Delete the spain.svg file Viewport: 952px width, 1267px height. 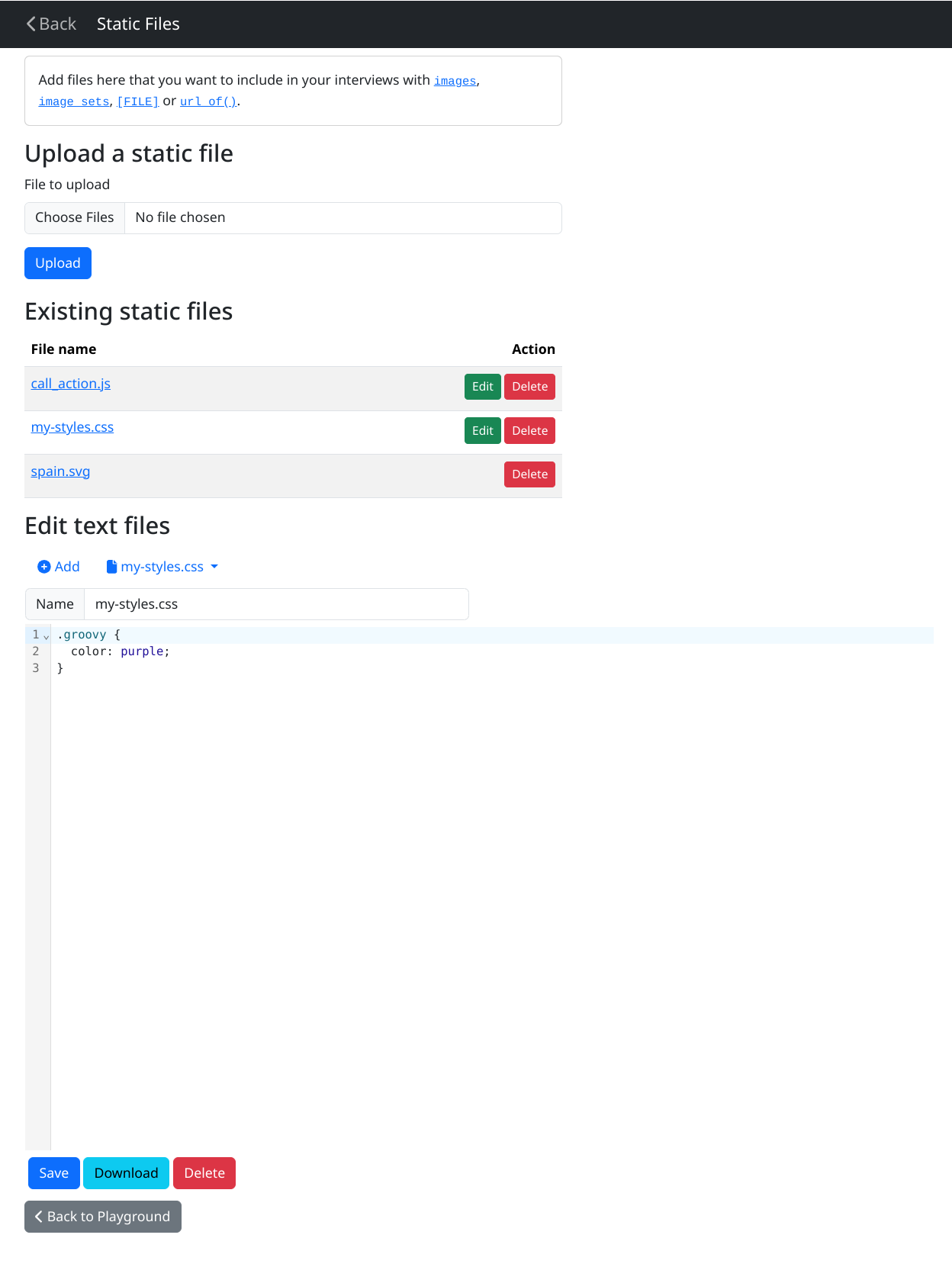(530, 474)
